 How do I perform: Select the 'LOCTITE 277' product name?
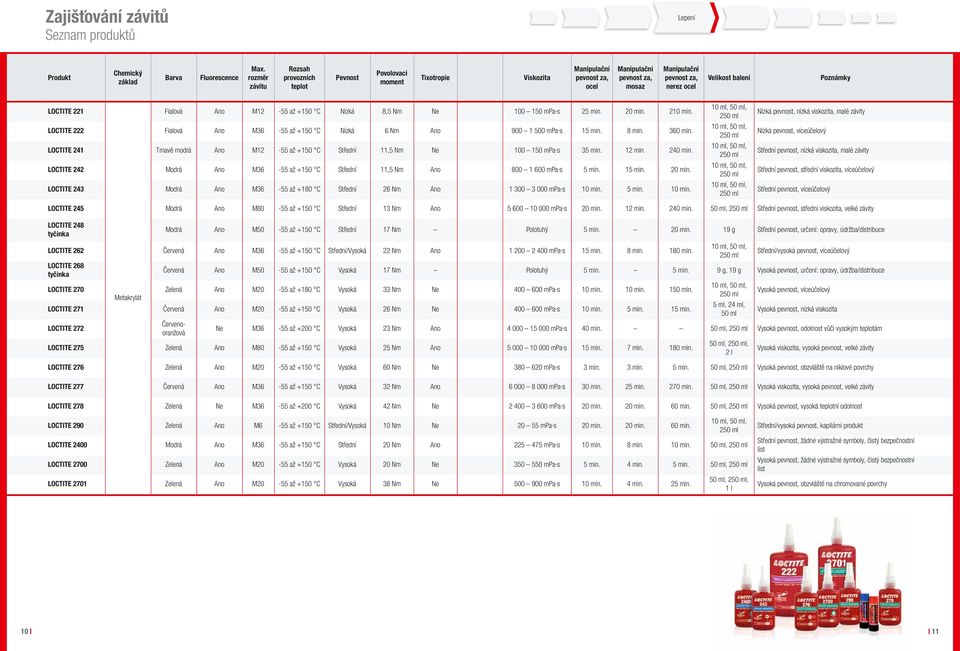click(66, 386)
